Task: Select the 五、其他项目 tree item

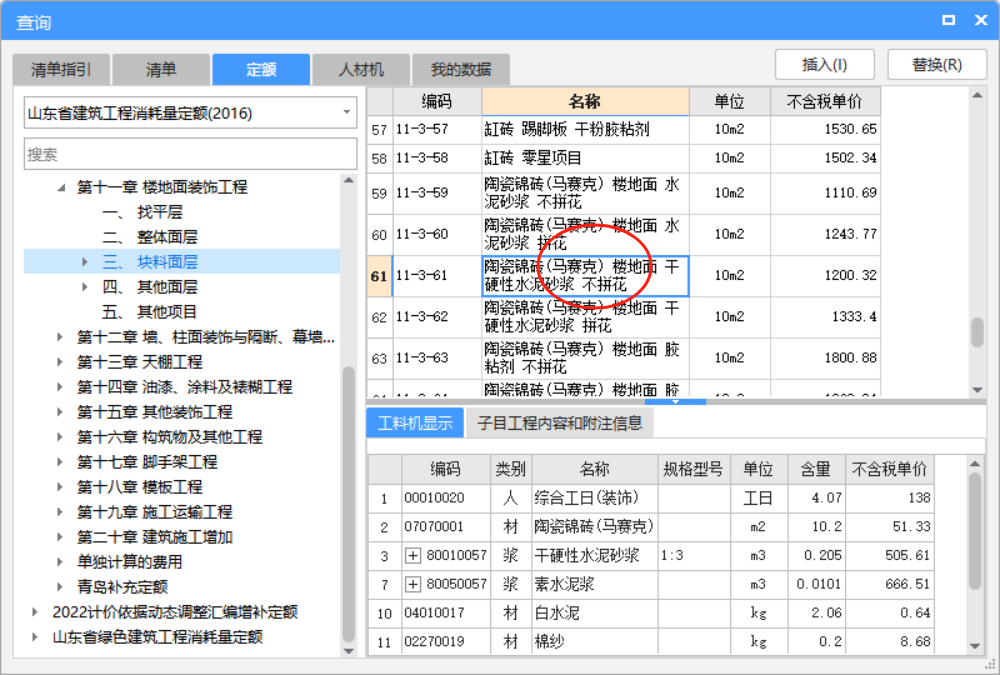Action: [x=150, y=312]
